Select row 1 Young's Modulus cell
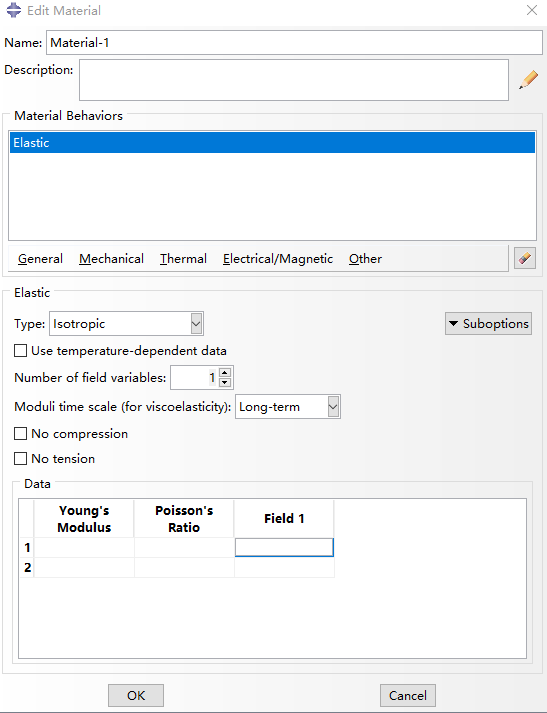 tap(84, 547)
